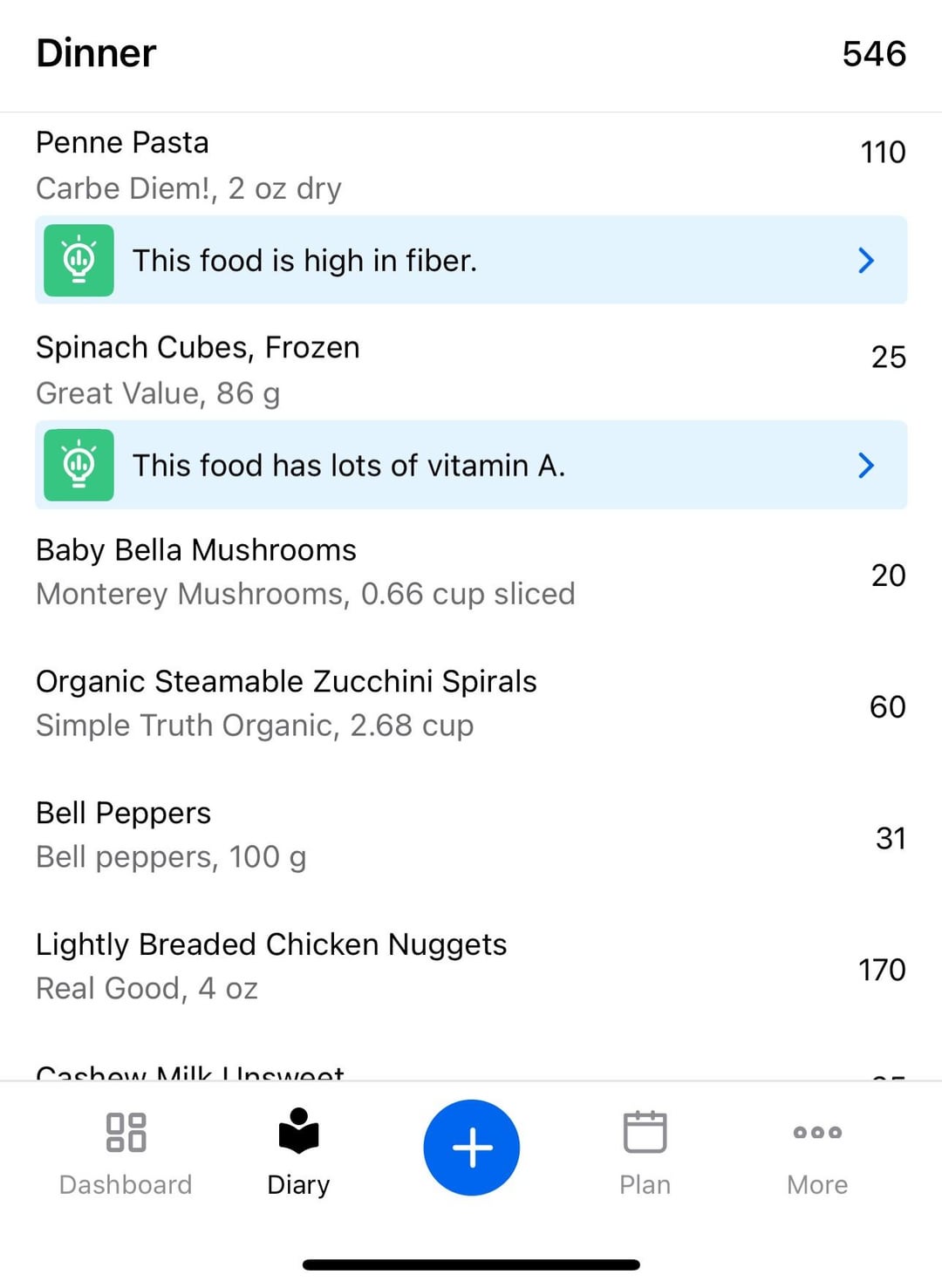Expand the vitamin A insight chevron

click(866, 465)
